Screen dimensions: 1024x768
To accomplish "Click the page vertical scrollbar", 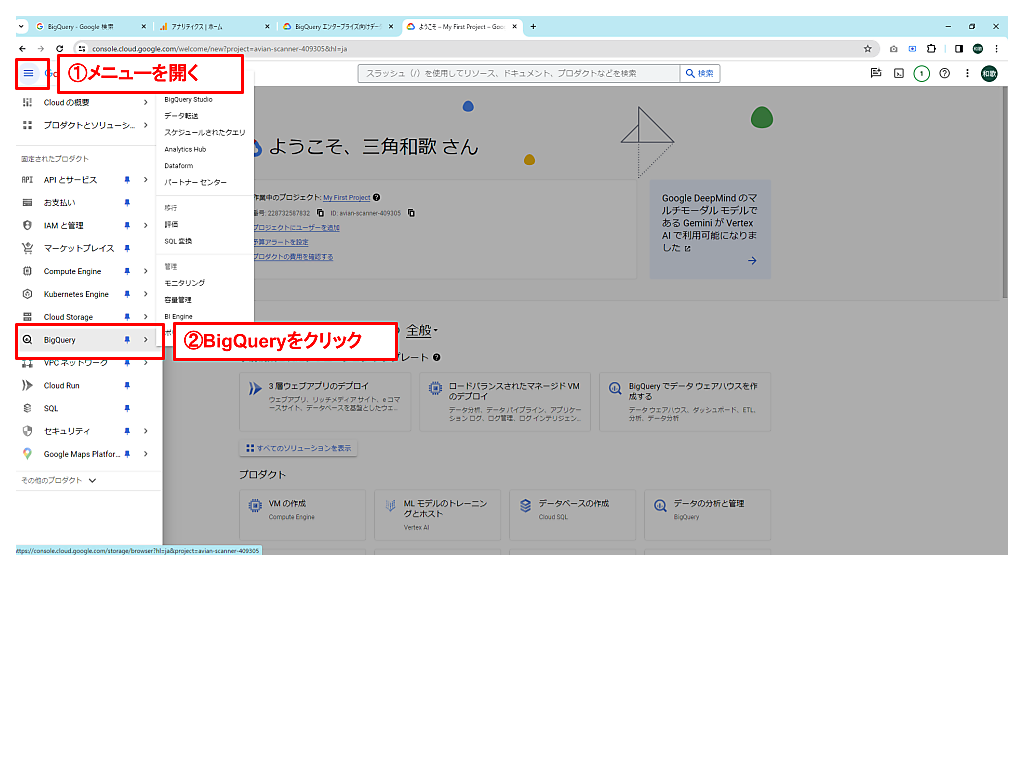I will [1004, 193].
